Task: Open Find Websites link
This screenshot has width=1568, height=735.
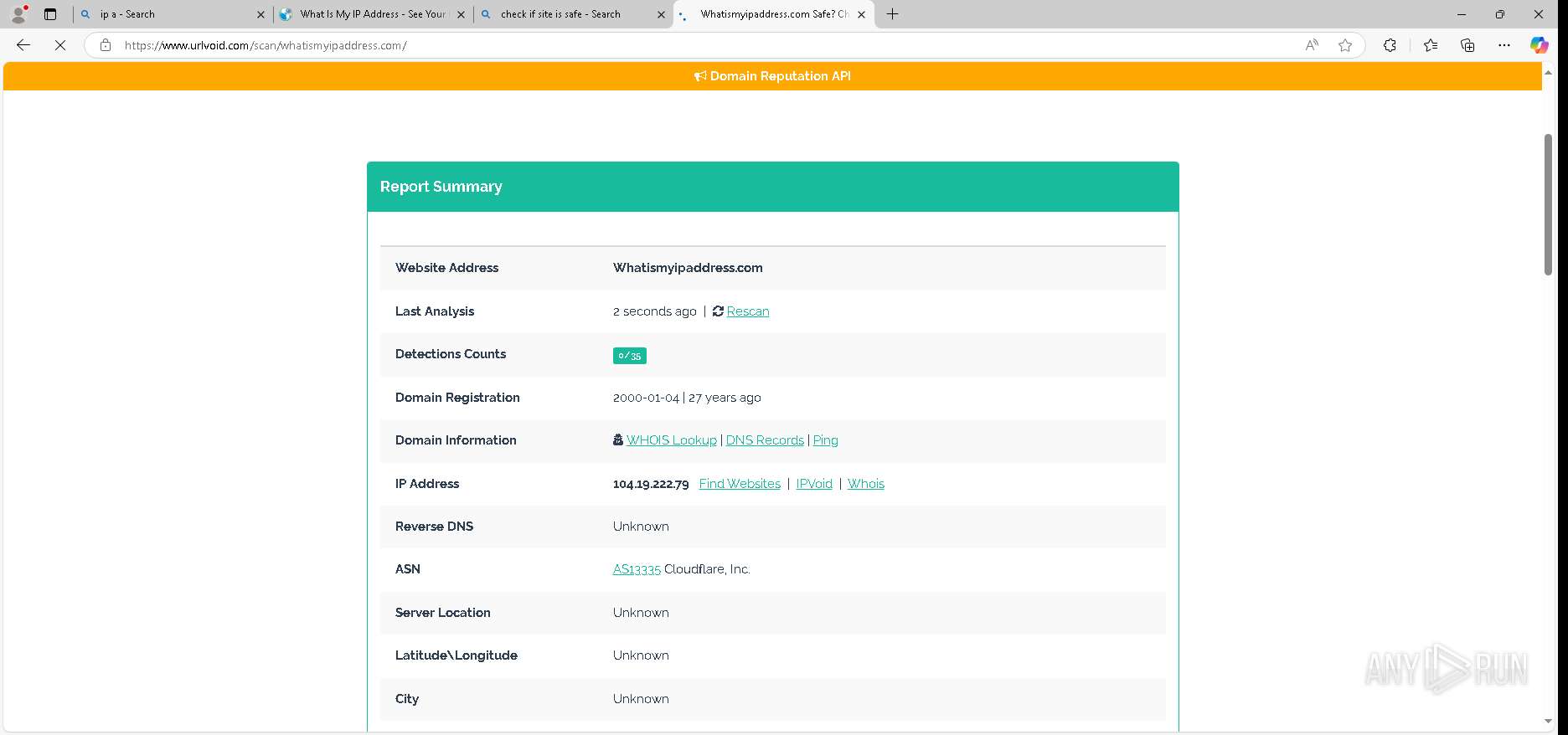Action: 740,484
